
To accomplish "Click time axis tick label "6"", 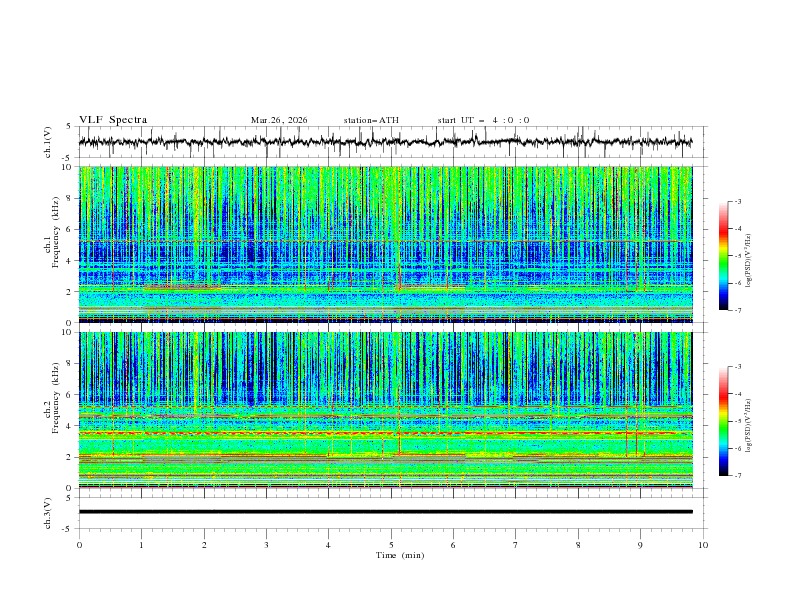I will 453,545.
